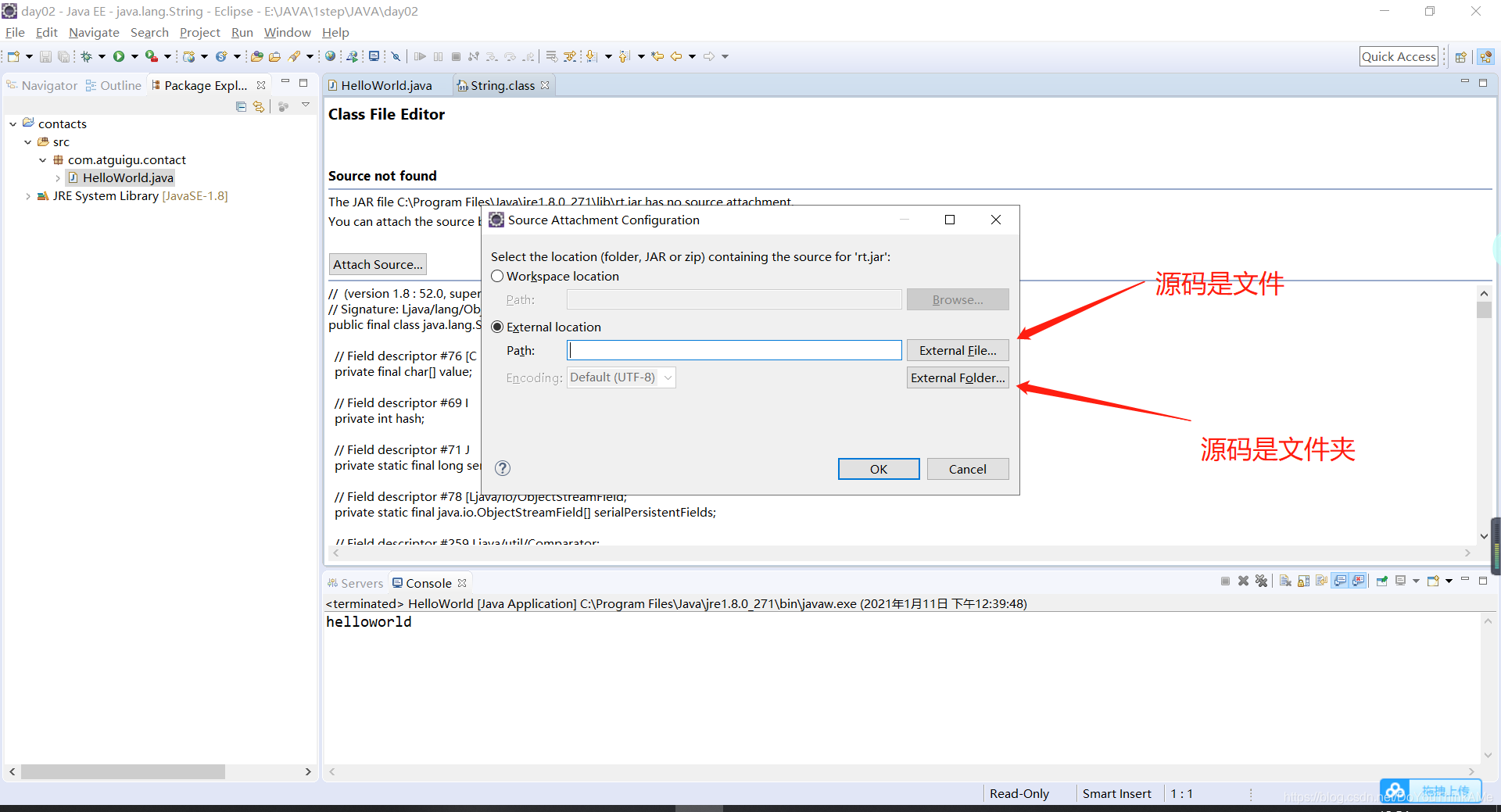Image resolution: width=1501 pixels, height=812 pixels.
Task: Click the External File... button
Action: 958,350
